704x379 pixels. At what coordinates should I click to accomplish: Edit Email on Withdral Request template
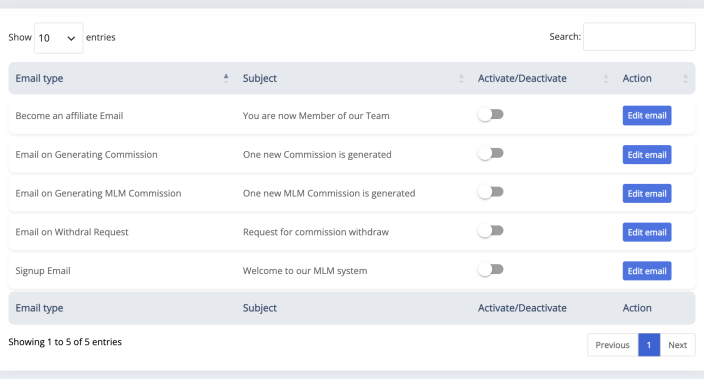tap(647, 232)
